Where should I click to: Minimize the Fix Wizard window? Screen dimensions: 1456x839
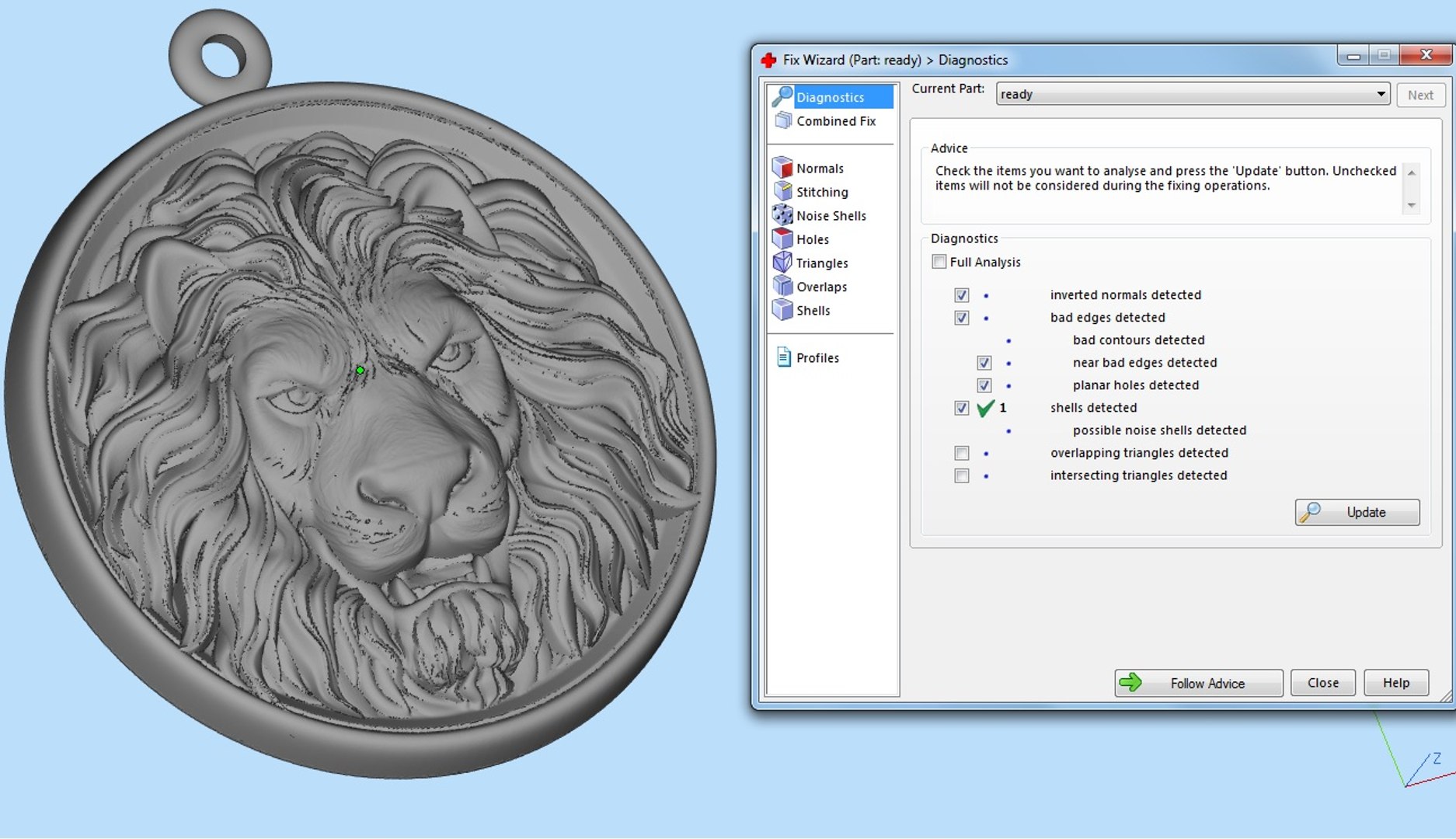[x=1353, y=55]
